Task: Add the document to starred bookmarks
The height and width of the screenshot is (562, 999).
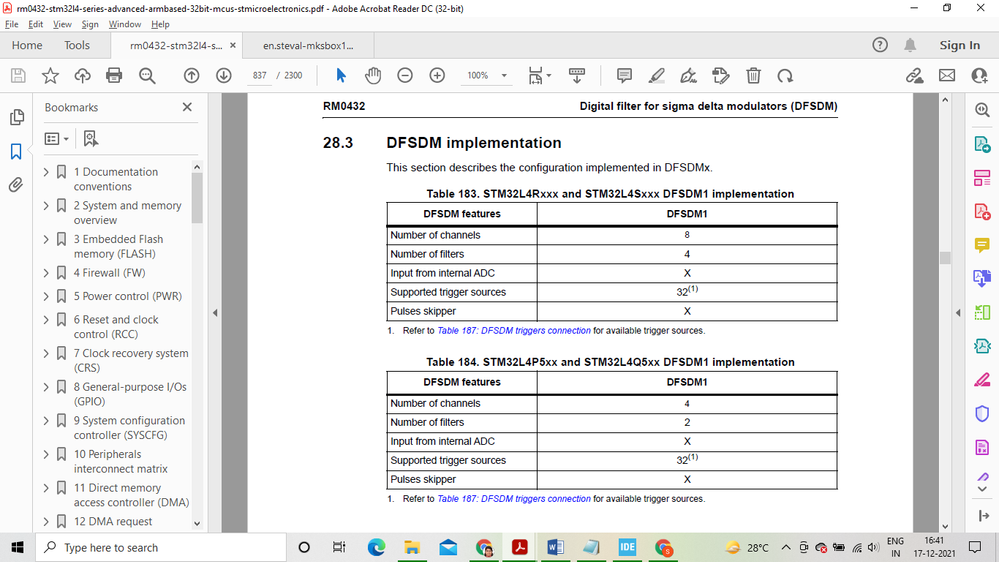Action: pos(50,76)
